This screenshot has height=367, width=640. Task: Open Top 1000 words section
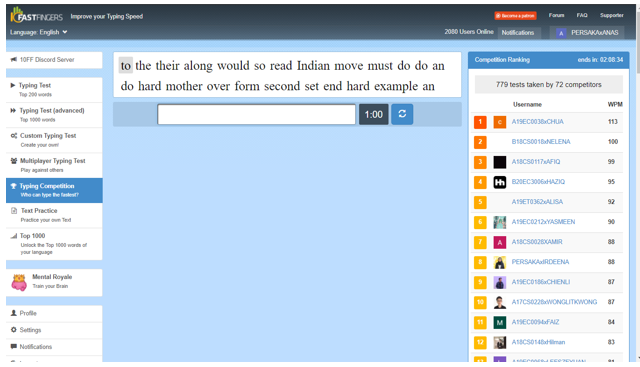[54, 244]
